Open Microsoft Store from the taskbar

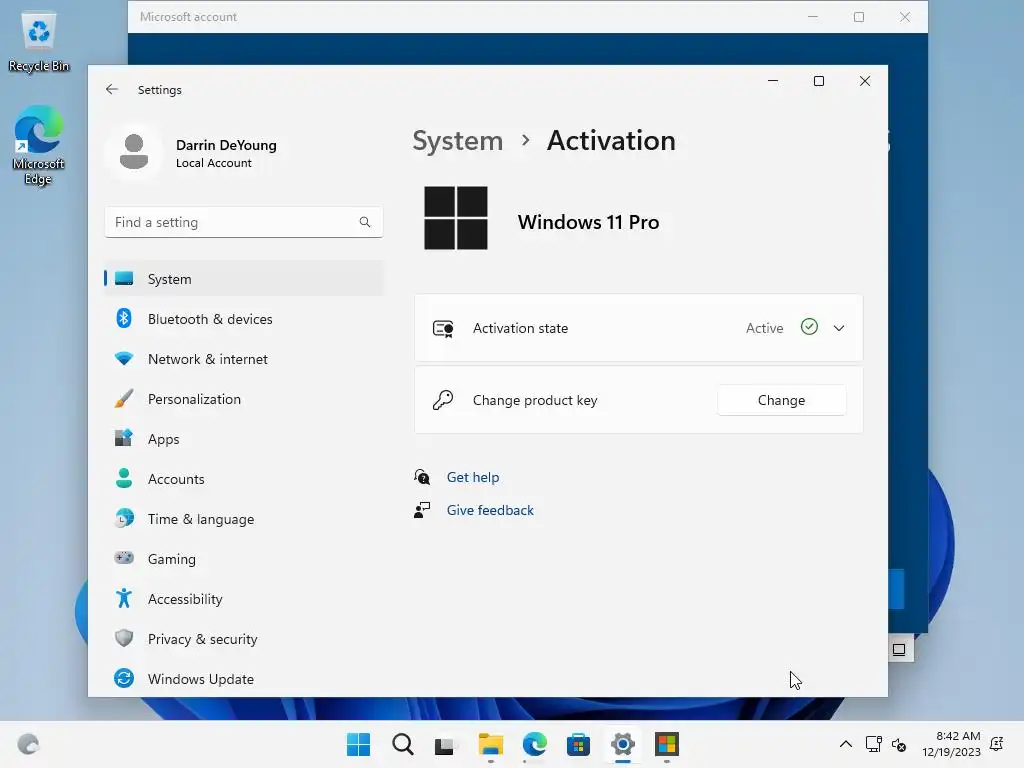(x=579, y=744)
